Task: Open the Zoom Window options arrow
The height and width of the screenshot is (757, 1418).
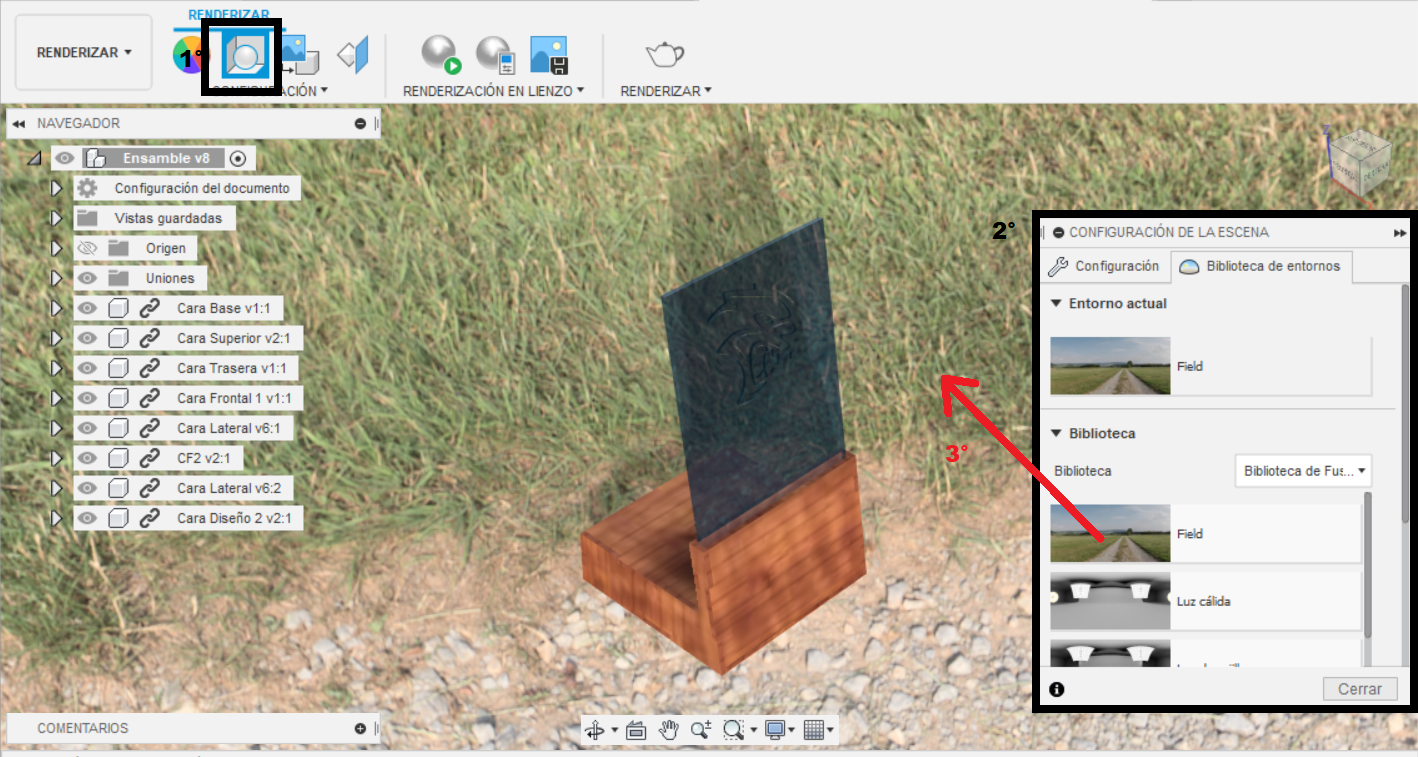Action: tap(754, 731)
